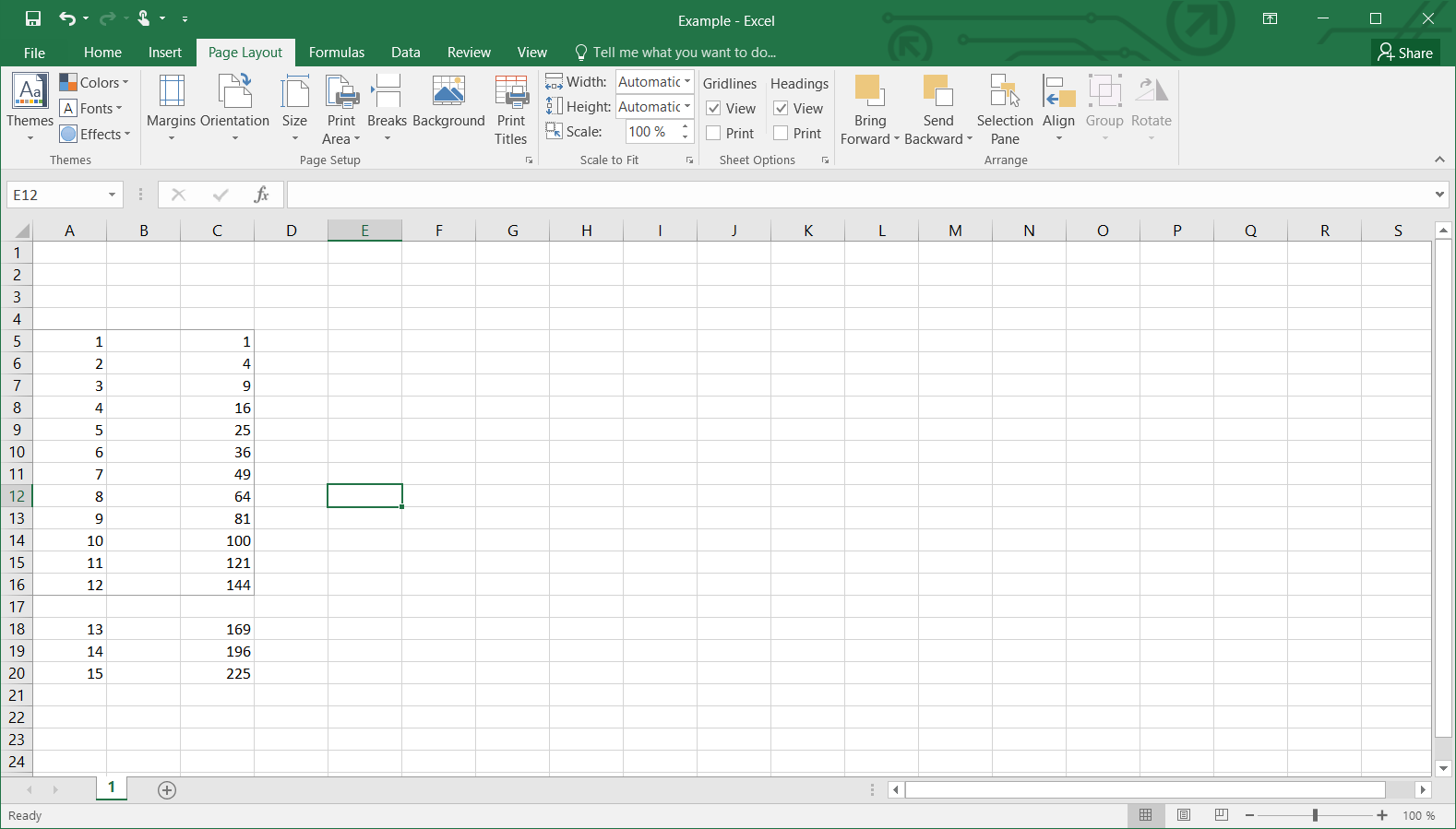Enable the Headings Print checkbox
The image size is (1456, 829).
coord(782,134)
